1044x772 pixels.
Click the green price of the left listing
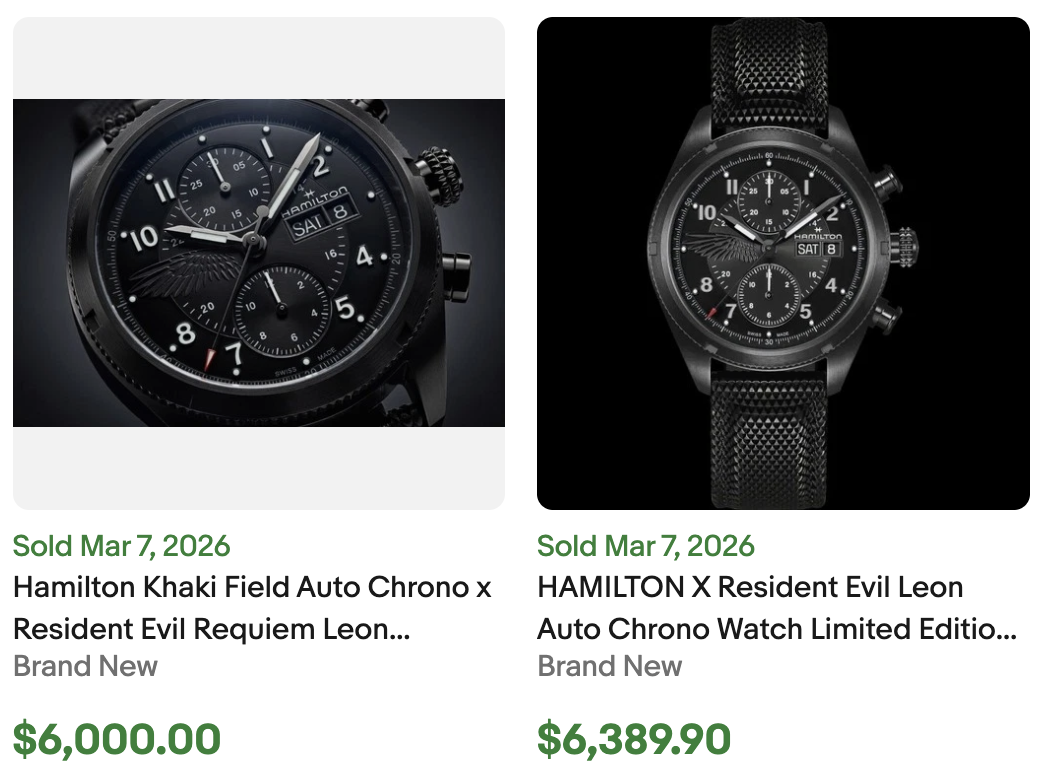117,738
